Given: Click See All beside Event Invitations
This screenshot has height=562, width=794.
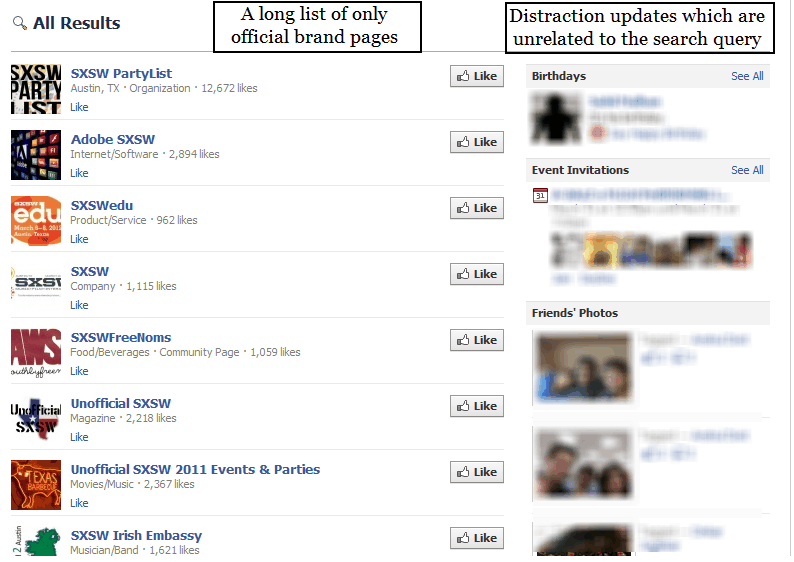Looking at the screenshot, I should 747,170.
